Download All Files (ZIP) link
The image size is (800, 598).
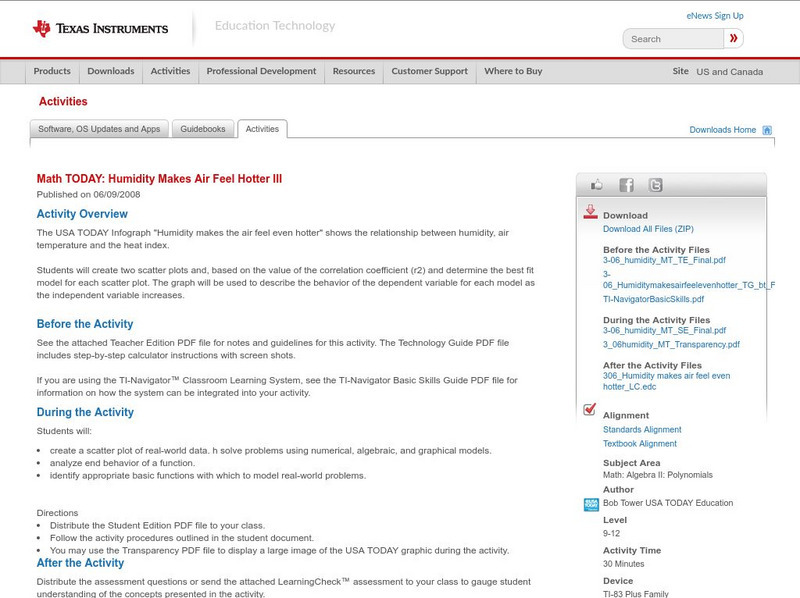coord(648,229)
